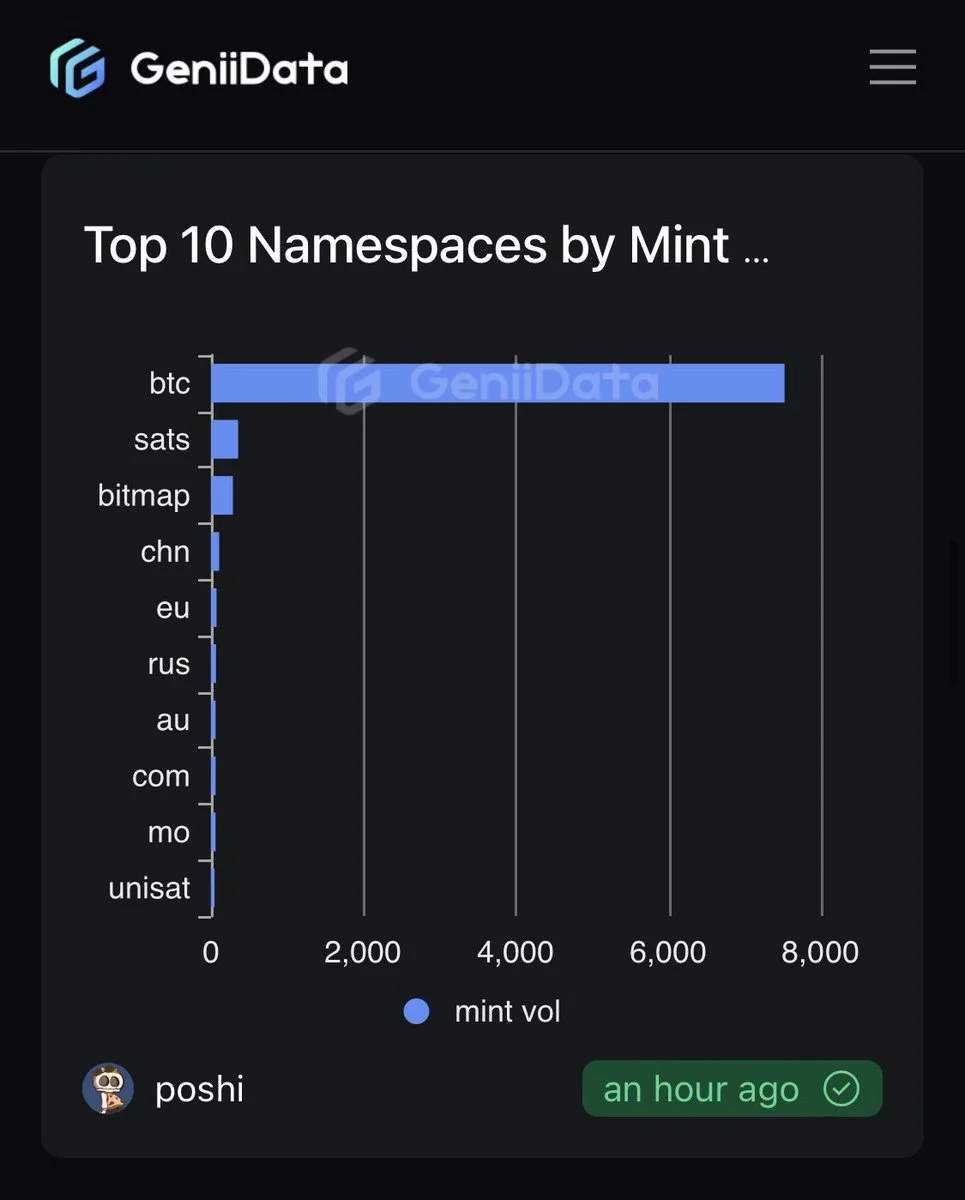Select the 'chn' axis label
The height and width of the screenshot is (1200, 965).
click(x=165, y=551)
